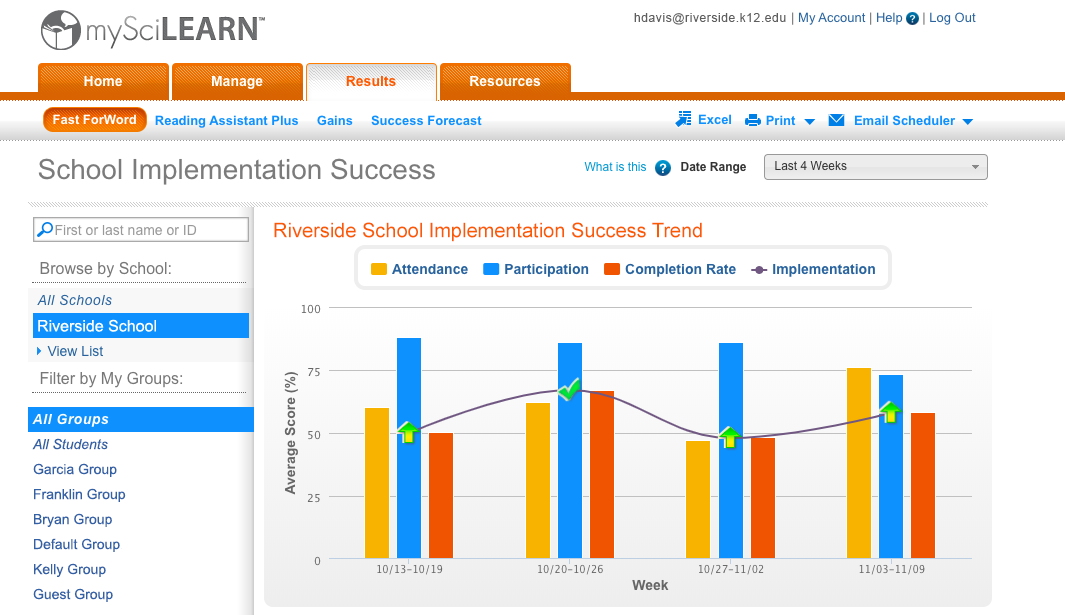This screenshot has height=615, width=1065.
Task: Click the green arrow marker for 10/13-10/19
Action: (x=408, y=432)
